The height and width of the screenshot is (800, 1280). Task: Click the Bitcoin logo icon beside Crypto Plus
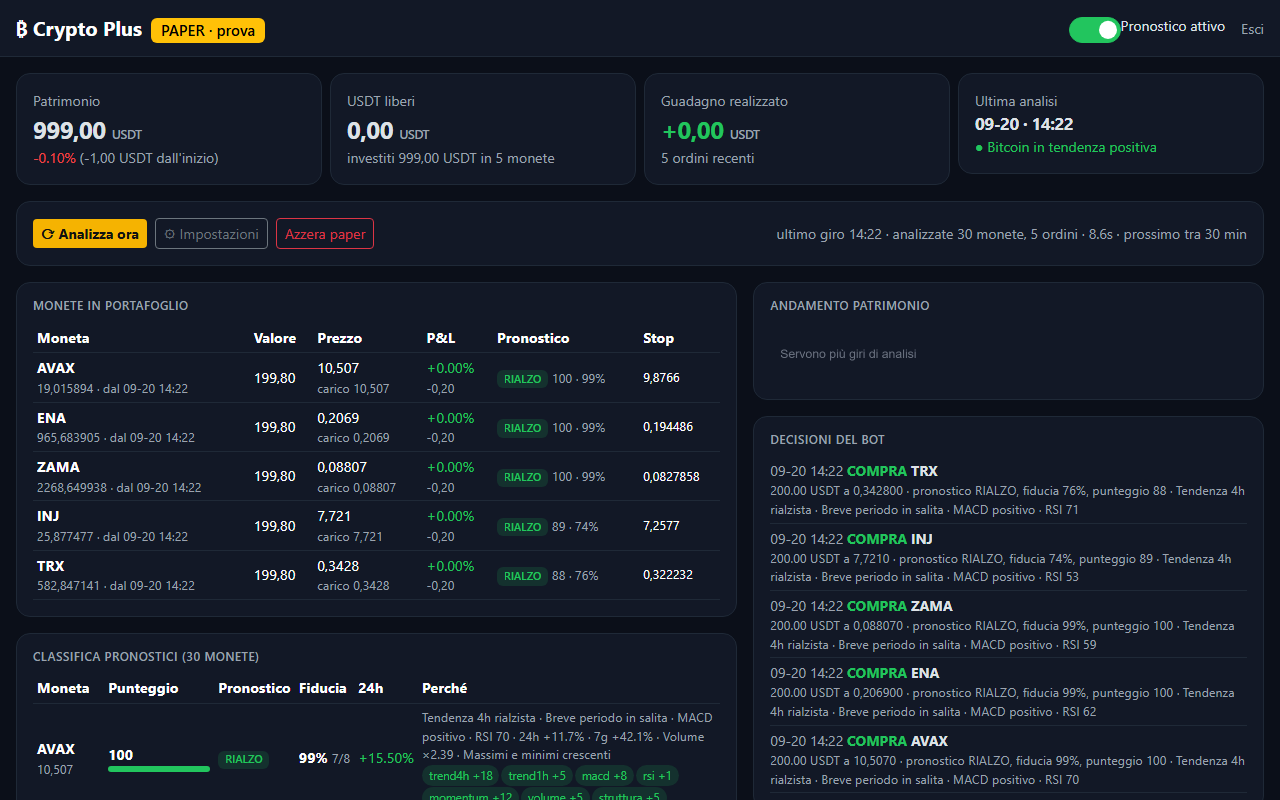22,30
